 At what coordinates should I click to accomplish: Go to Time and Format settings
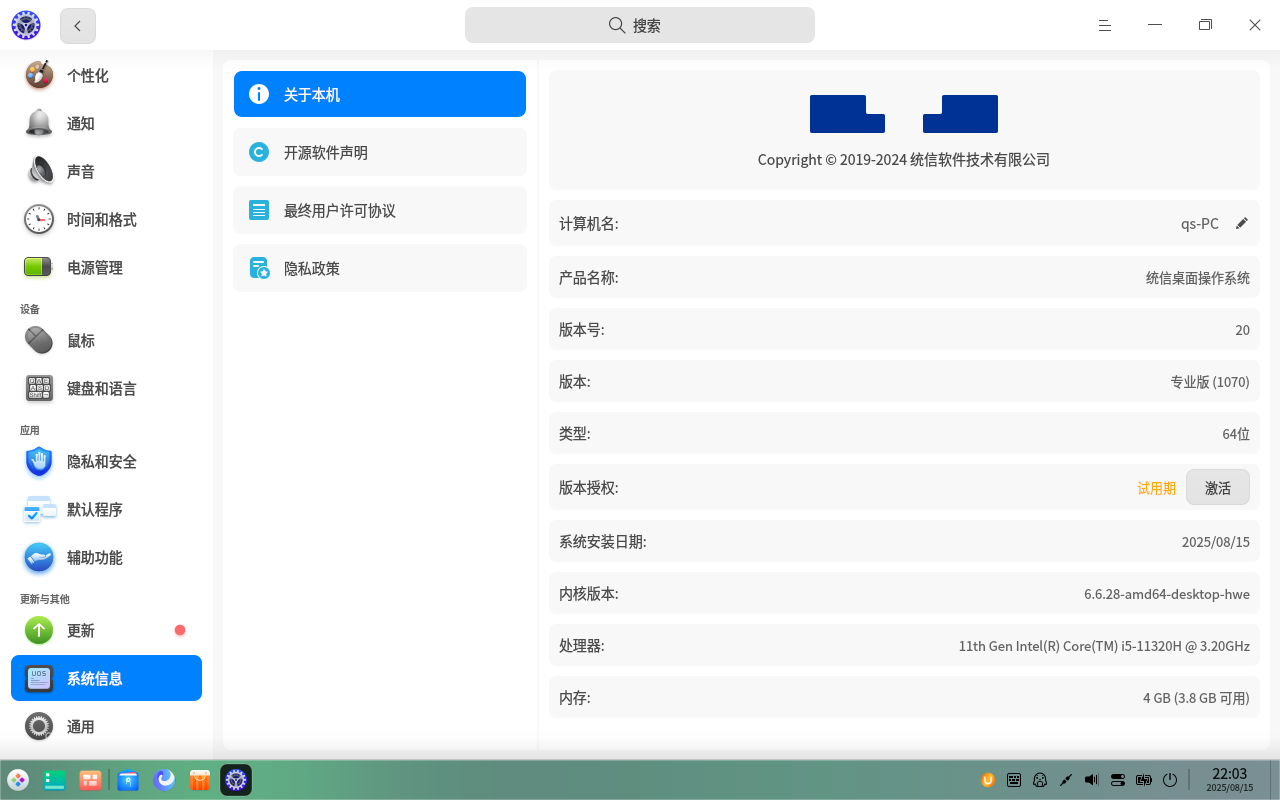click(x=101, y=220)
